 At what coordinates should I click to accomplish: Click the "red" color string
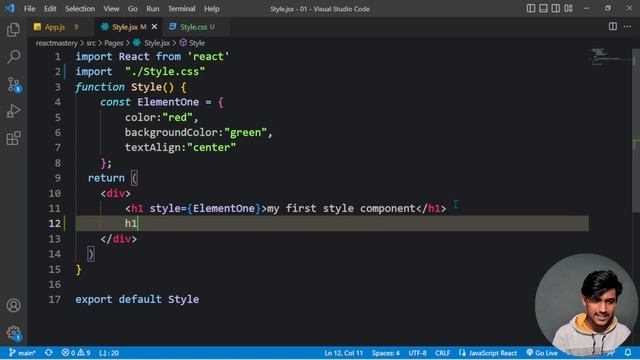(x=178, y=118)
